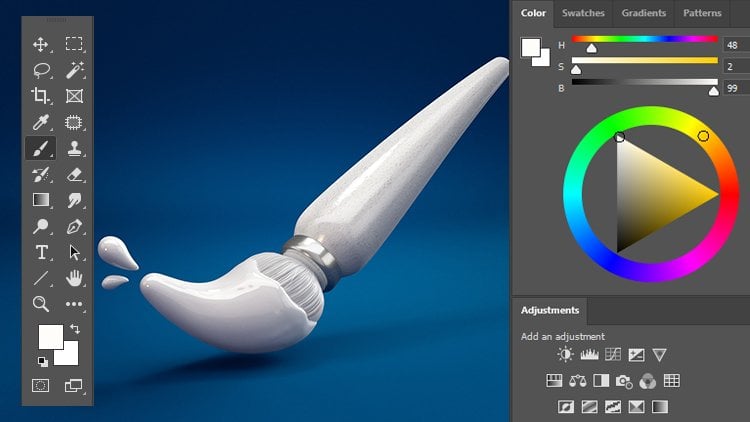Activate the Crop tool
This screenshot has height=422, width=750.
pyautogui.click(x=41, y=96)
